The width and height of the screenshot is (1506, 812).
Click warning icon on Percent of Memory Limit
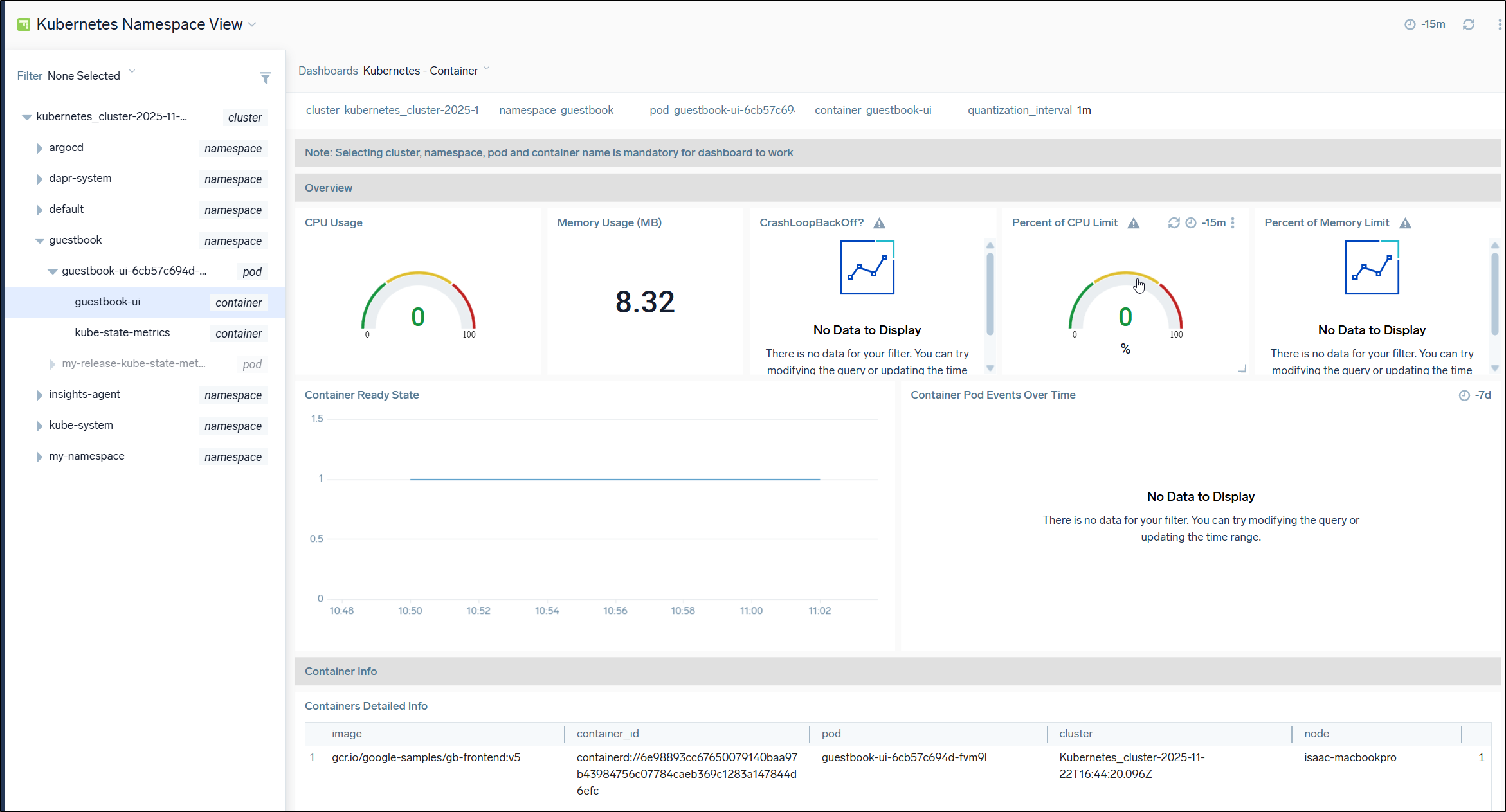coord(1405,223)
